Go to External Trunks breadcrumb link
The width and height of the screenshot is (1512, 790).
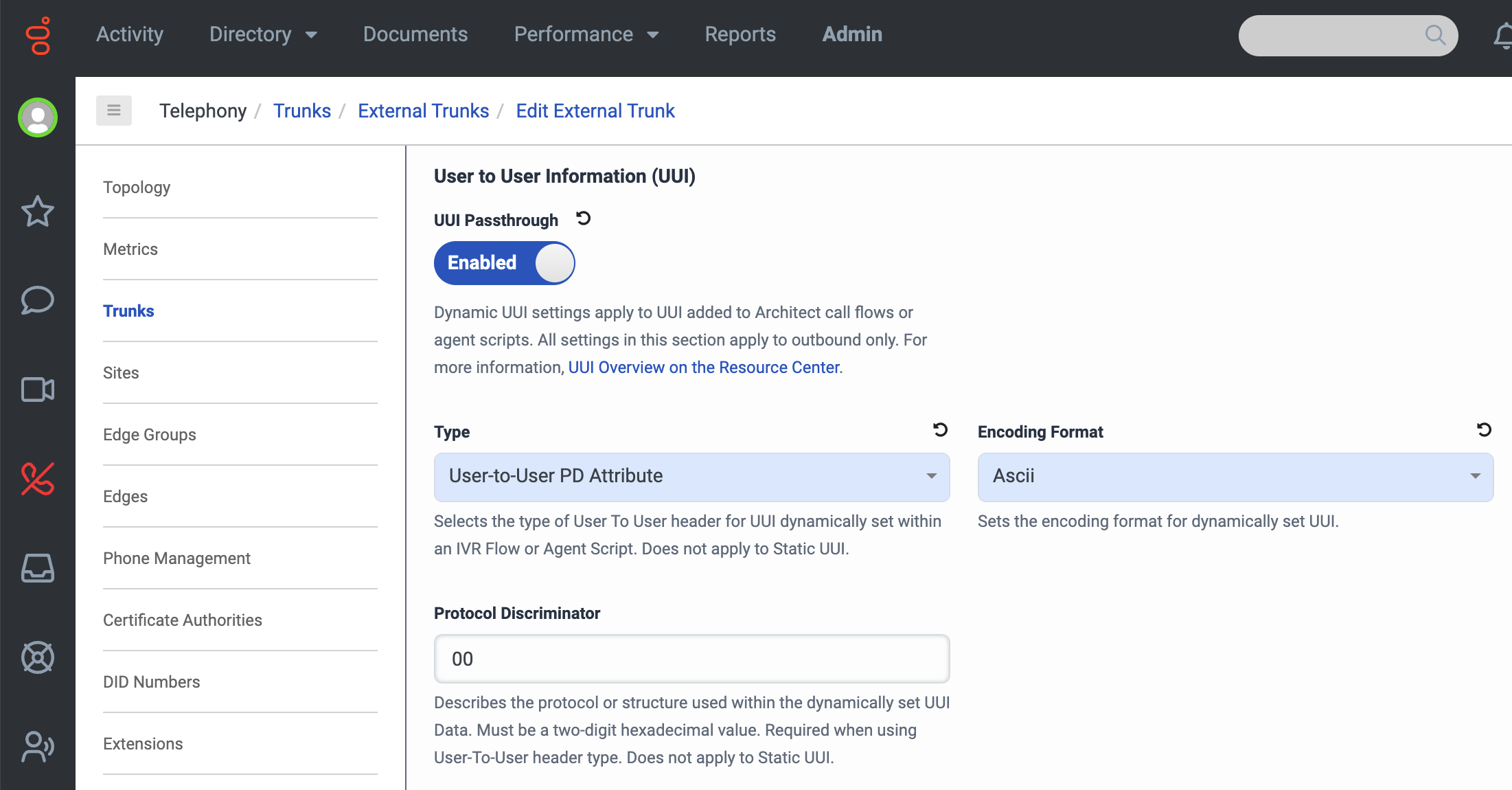(423, 111)
